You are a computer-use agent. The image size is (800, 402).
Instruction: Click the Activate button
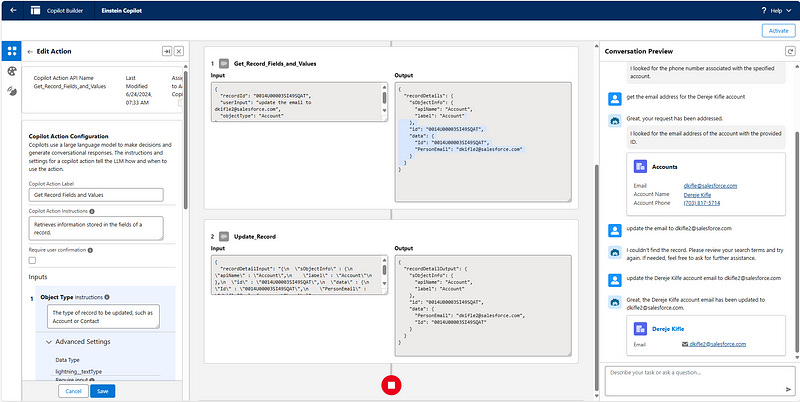coord(779,31)
